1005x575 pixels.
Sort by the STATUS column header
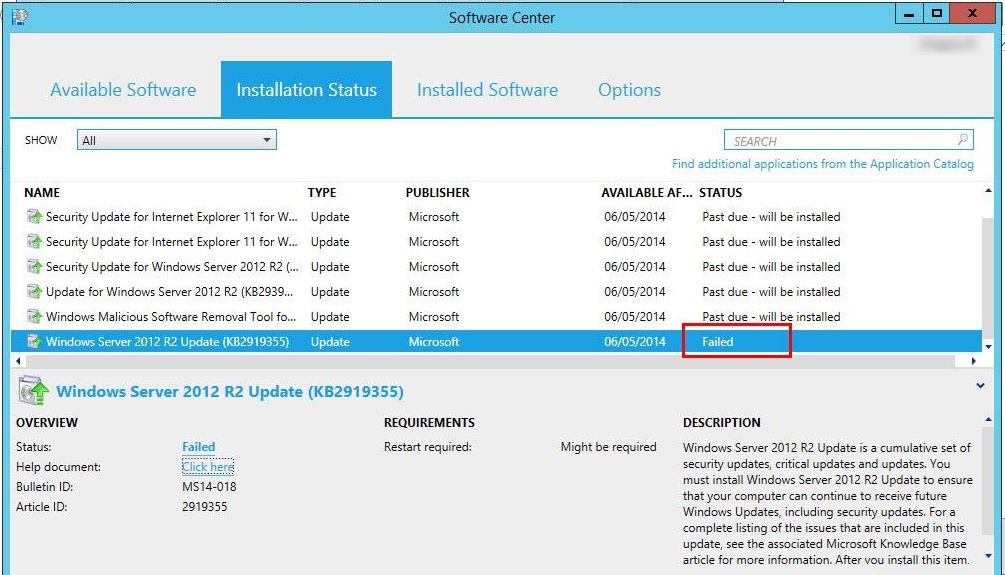(x=720, y=192)
